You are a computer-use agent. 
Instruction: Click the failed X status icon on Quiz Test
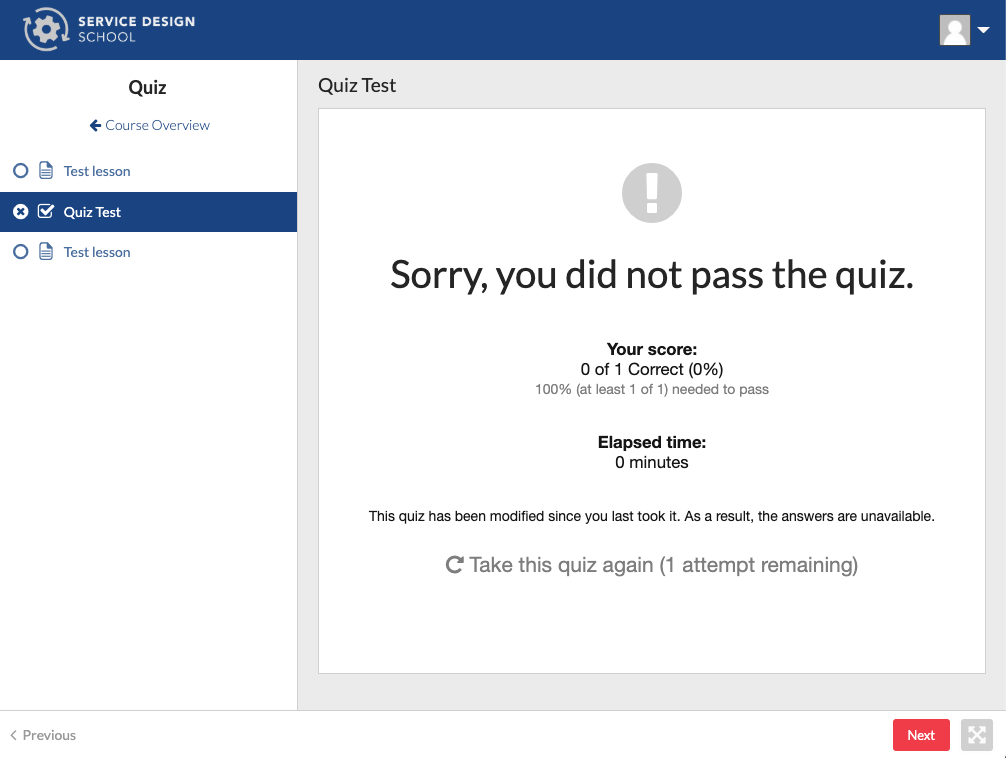click(x=21, y=212)
